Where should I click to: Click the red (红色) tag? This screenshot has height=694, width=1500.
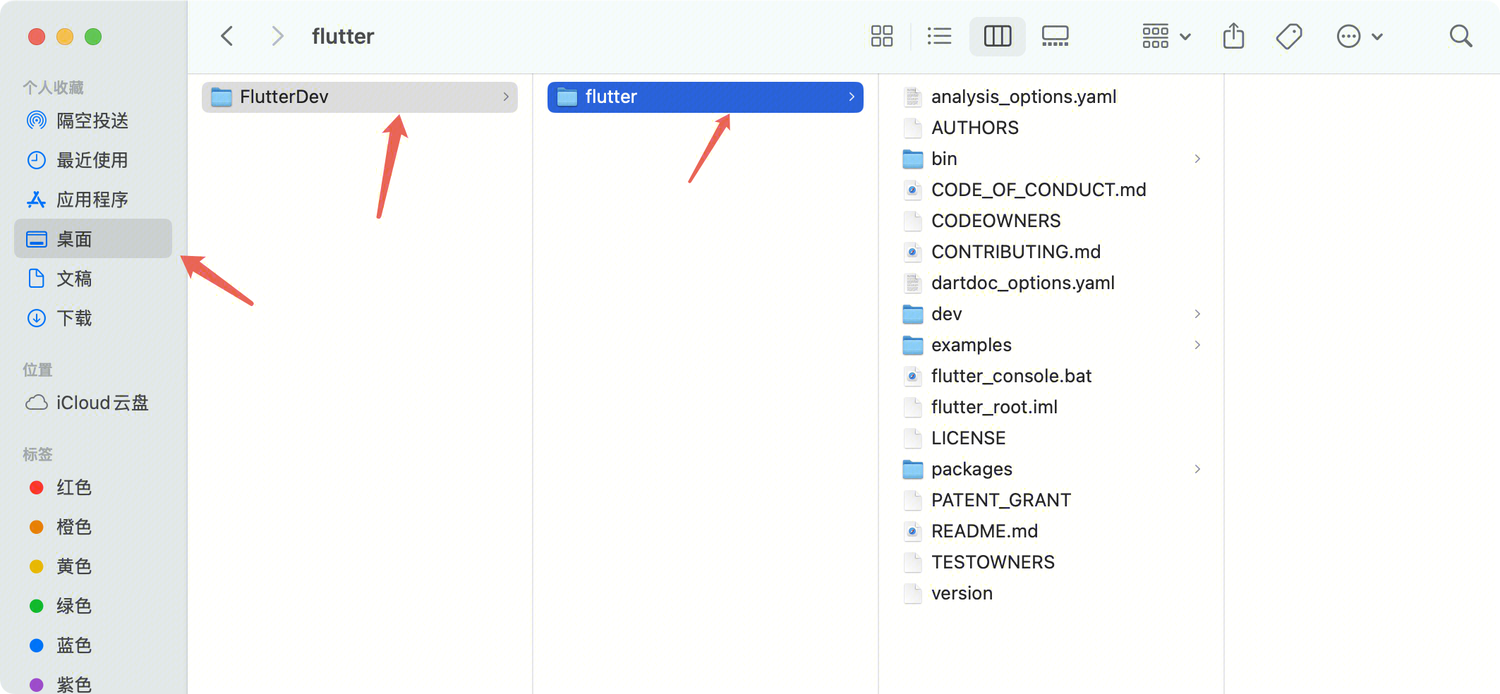coord(74,488)
